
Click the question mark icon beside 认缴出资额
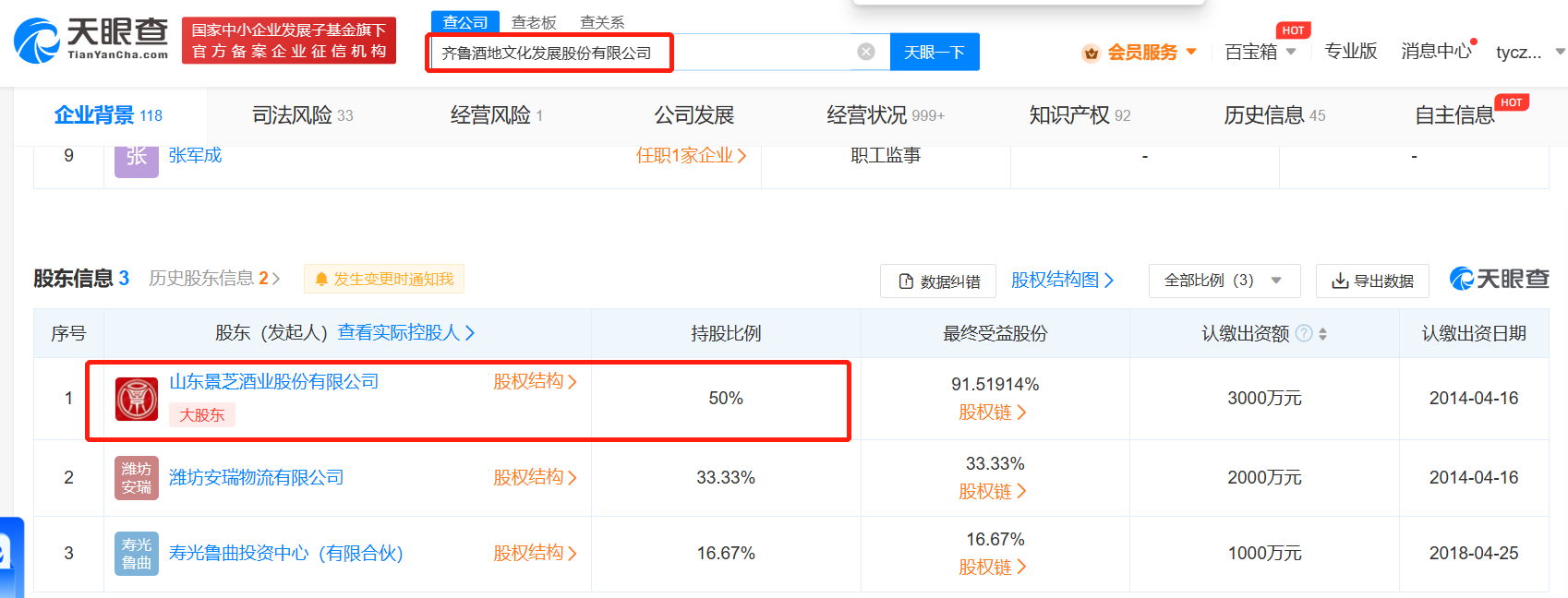1304,333
